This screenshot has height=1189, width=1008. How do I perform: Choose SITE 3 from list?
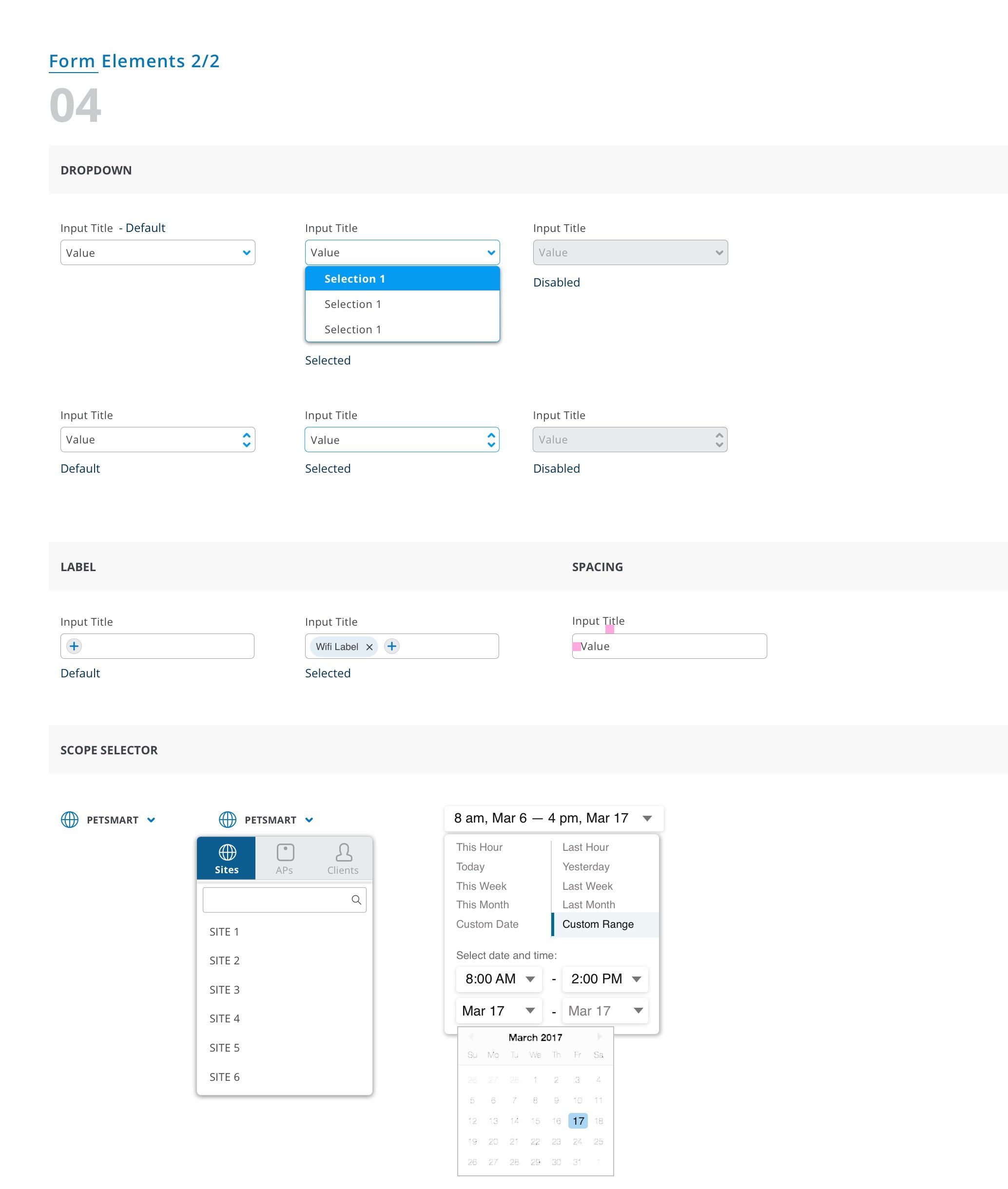click(x=225, y=990)
